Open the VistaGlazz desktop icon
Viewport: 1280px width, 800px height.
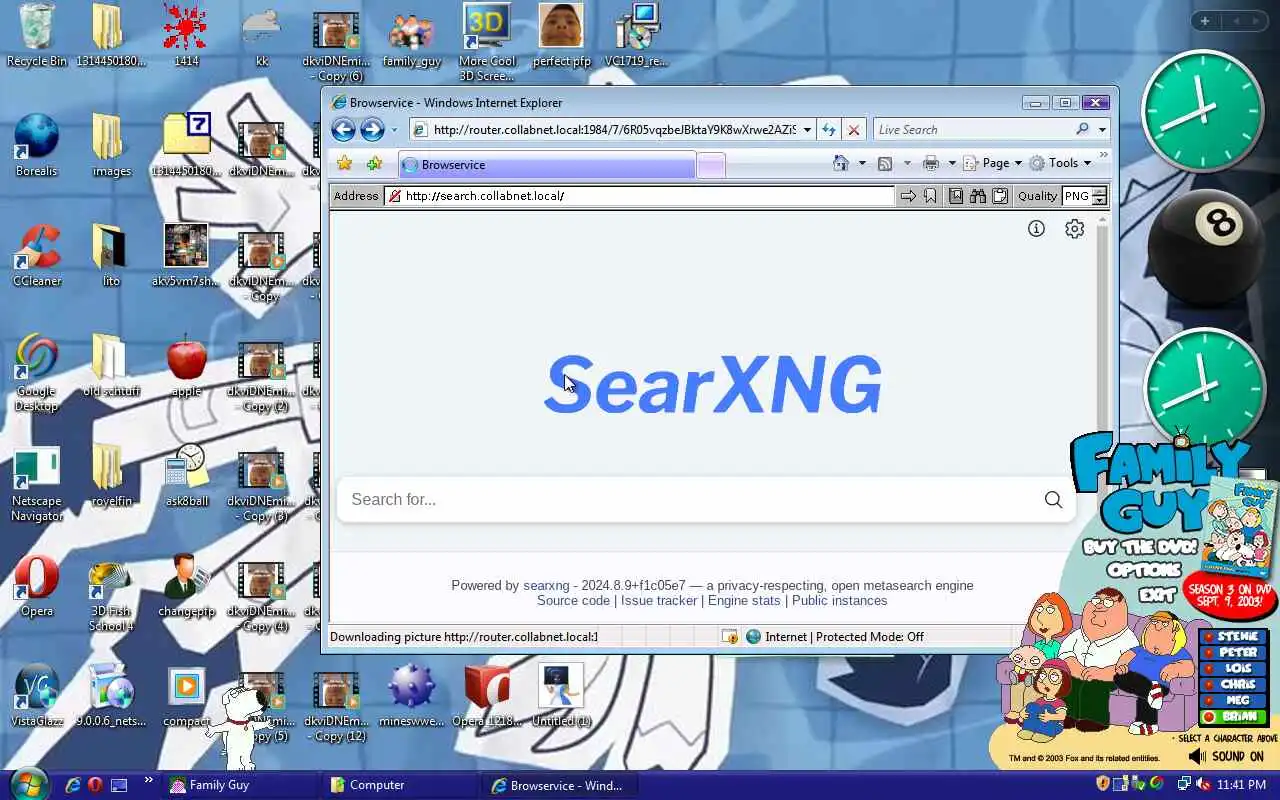pos(37,695)
